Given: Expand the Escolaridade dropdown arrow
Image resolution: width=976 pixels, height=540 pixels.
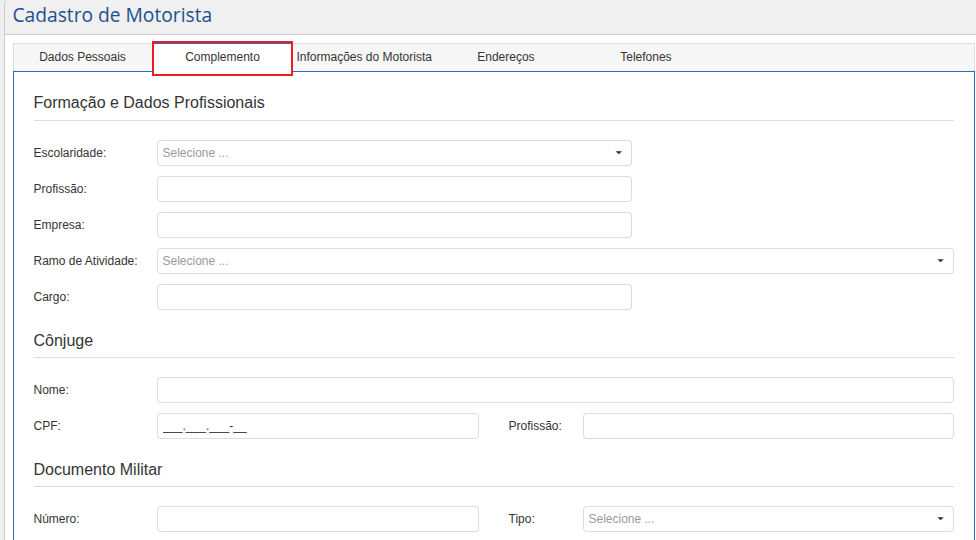Looking at the screenshot, I should point(618,153).
